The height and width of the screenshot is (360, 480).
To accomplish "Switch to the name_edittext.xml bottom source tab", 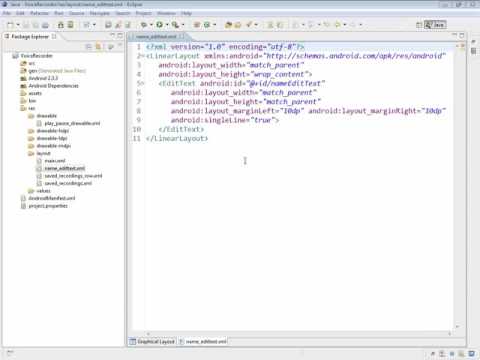I will 203,342.
